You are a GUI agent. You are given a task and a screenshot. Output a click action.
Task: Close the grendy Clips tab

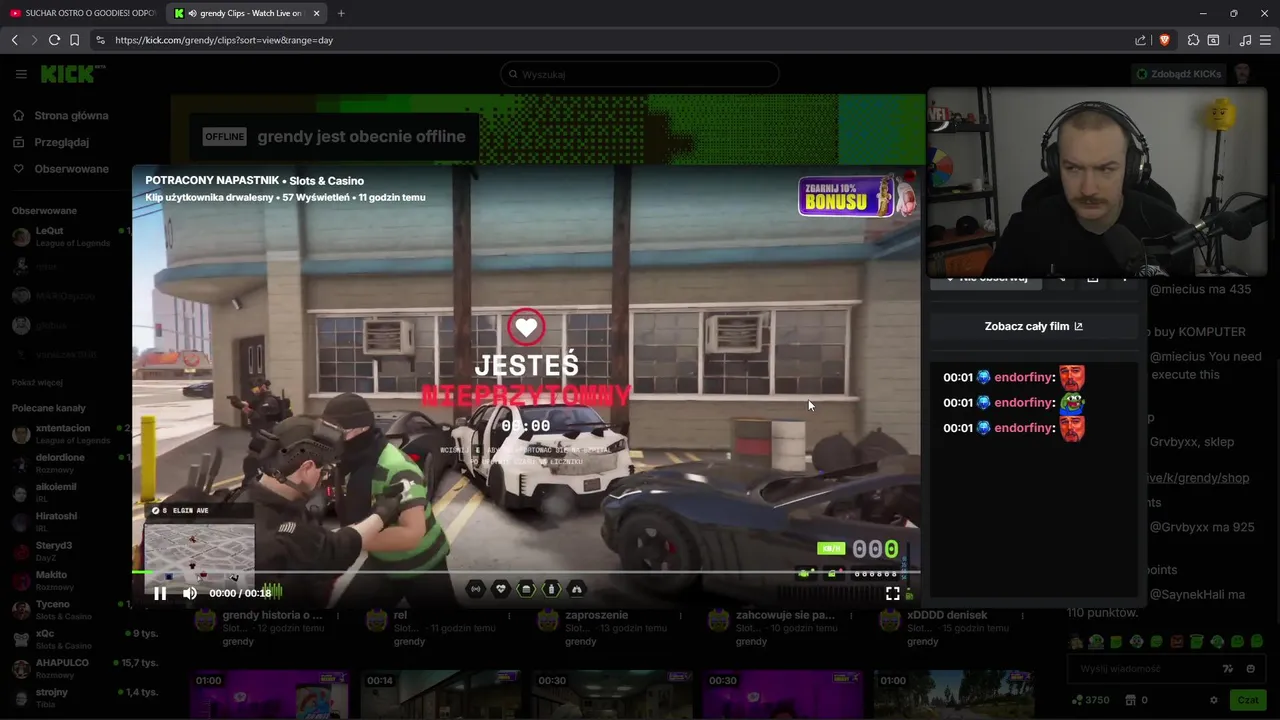tap(317, 13)
